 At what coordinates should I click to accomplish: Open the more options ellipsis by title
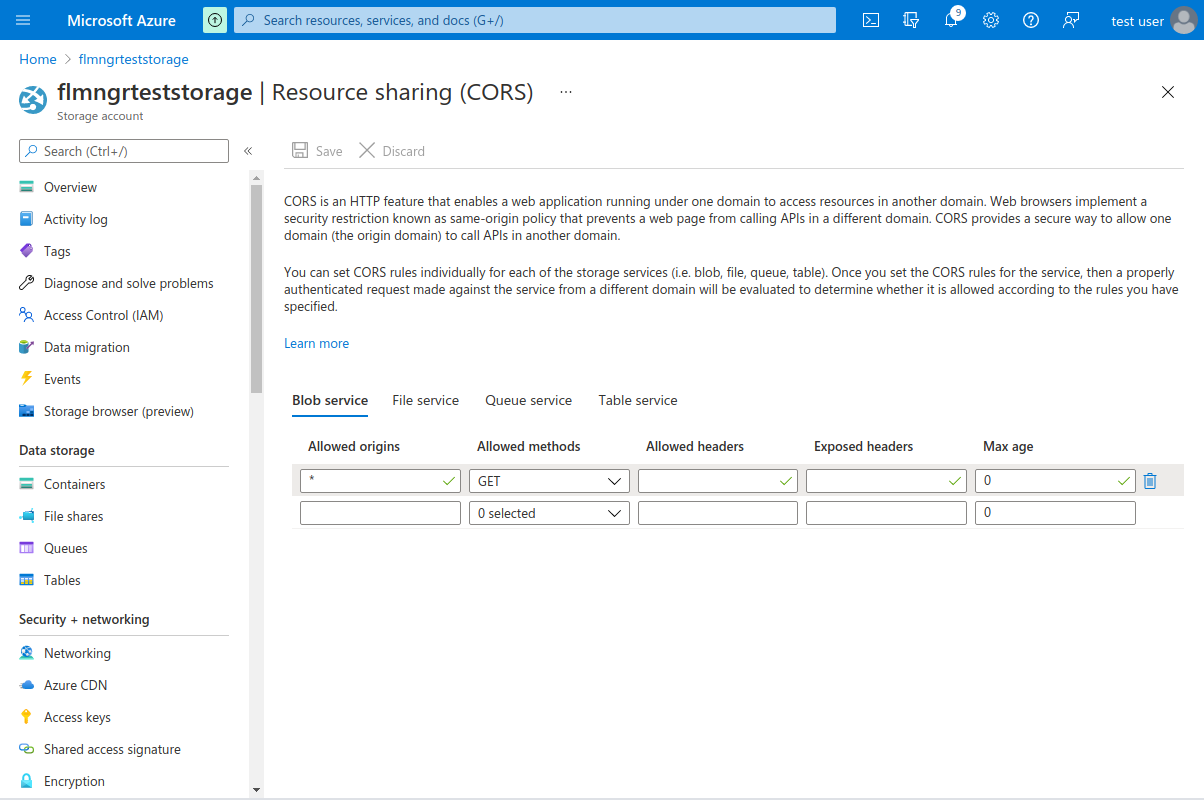coord(566,92)
